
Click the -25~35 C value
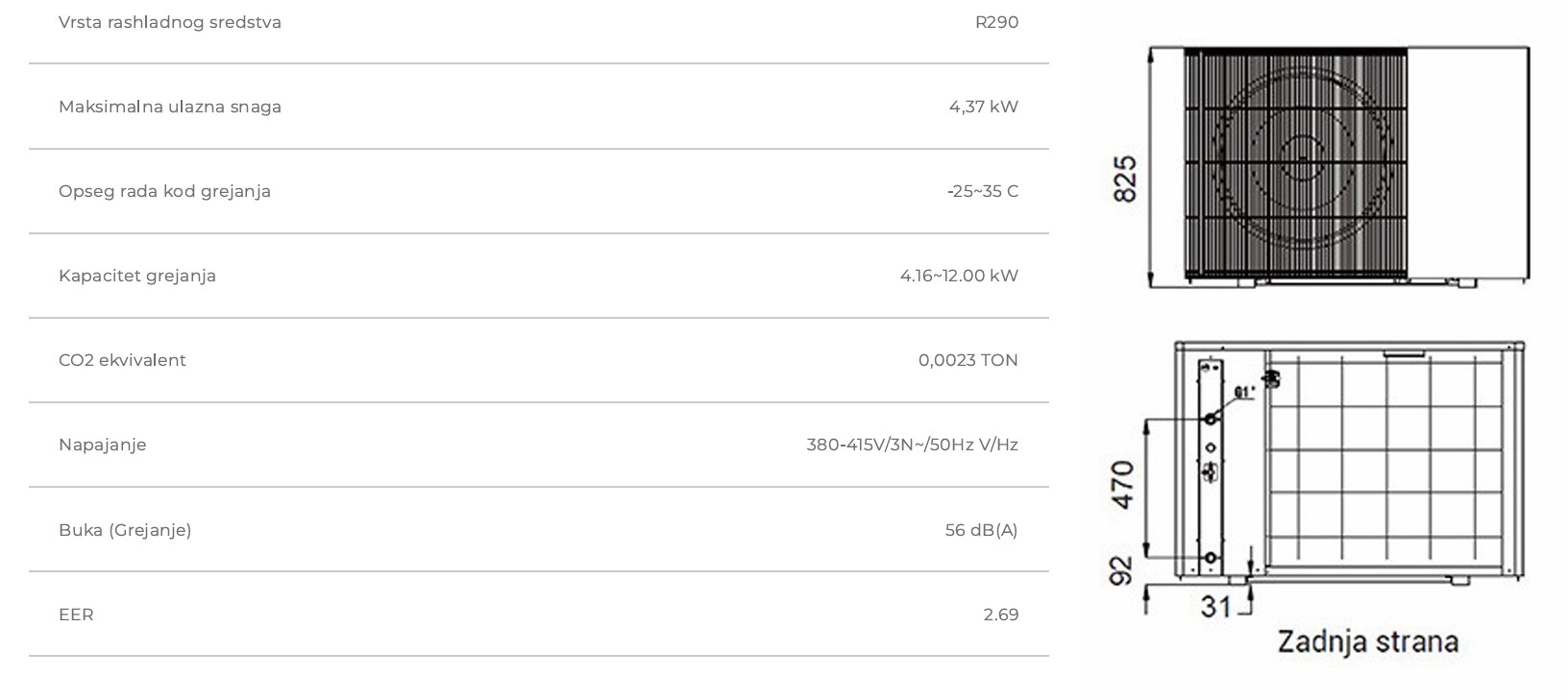tap(982, 191)
